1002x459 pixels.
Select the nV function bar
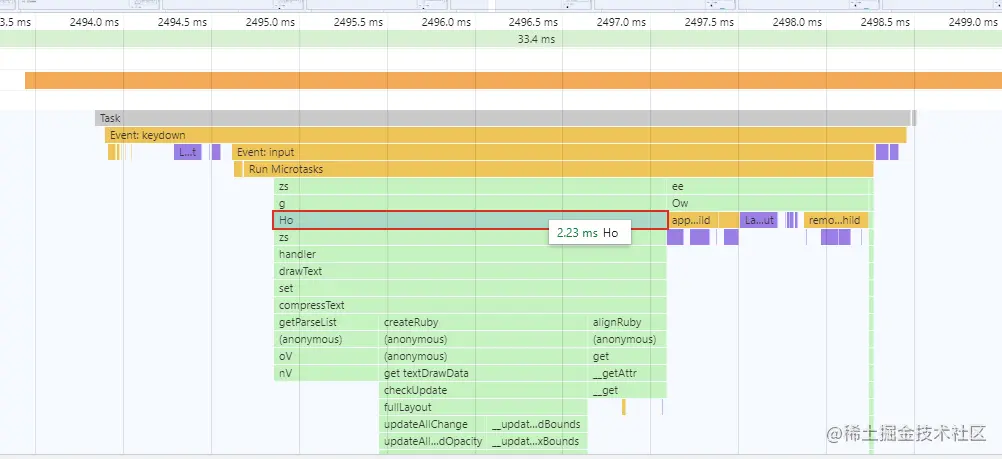326,373
